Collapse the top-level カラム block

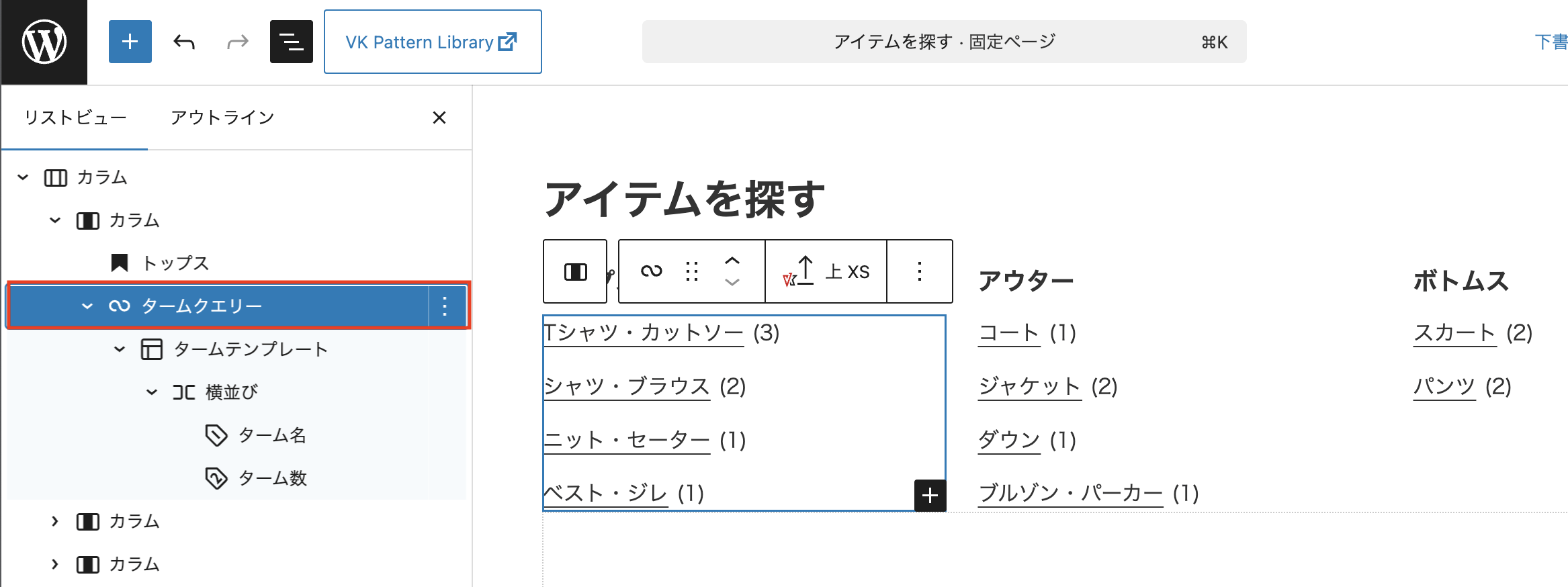pyautogui.click(x=23, y=177)
